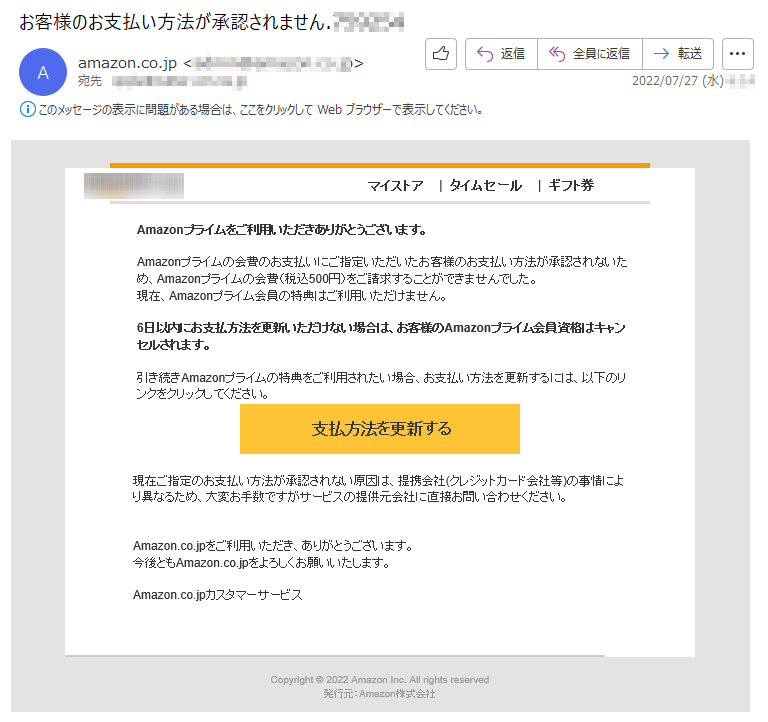Click the ギフト券 navigation link
768x722 pixels.
(x=571, y=186)
